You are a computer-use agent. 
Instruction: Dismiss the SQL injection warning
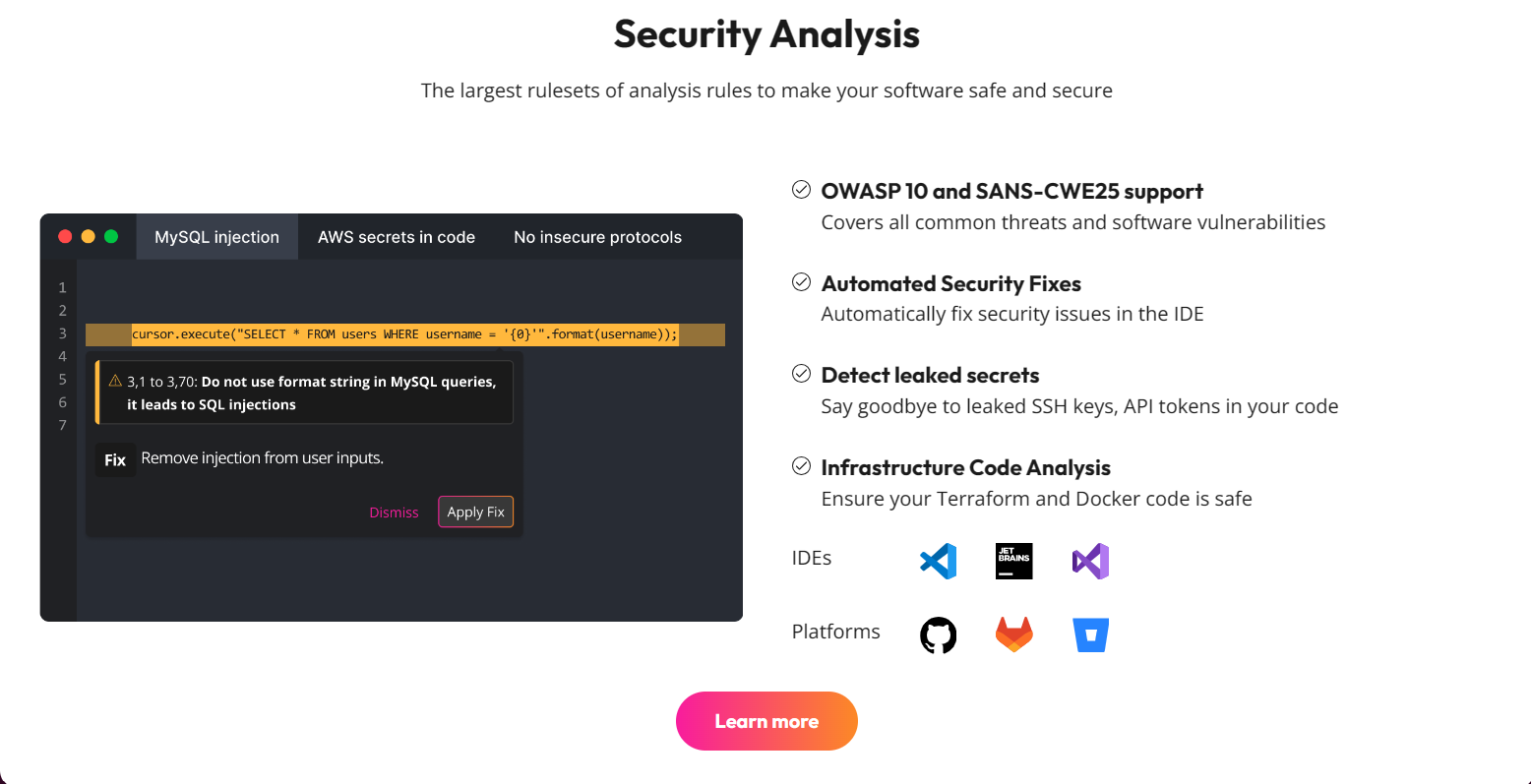[394, 513]
